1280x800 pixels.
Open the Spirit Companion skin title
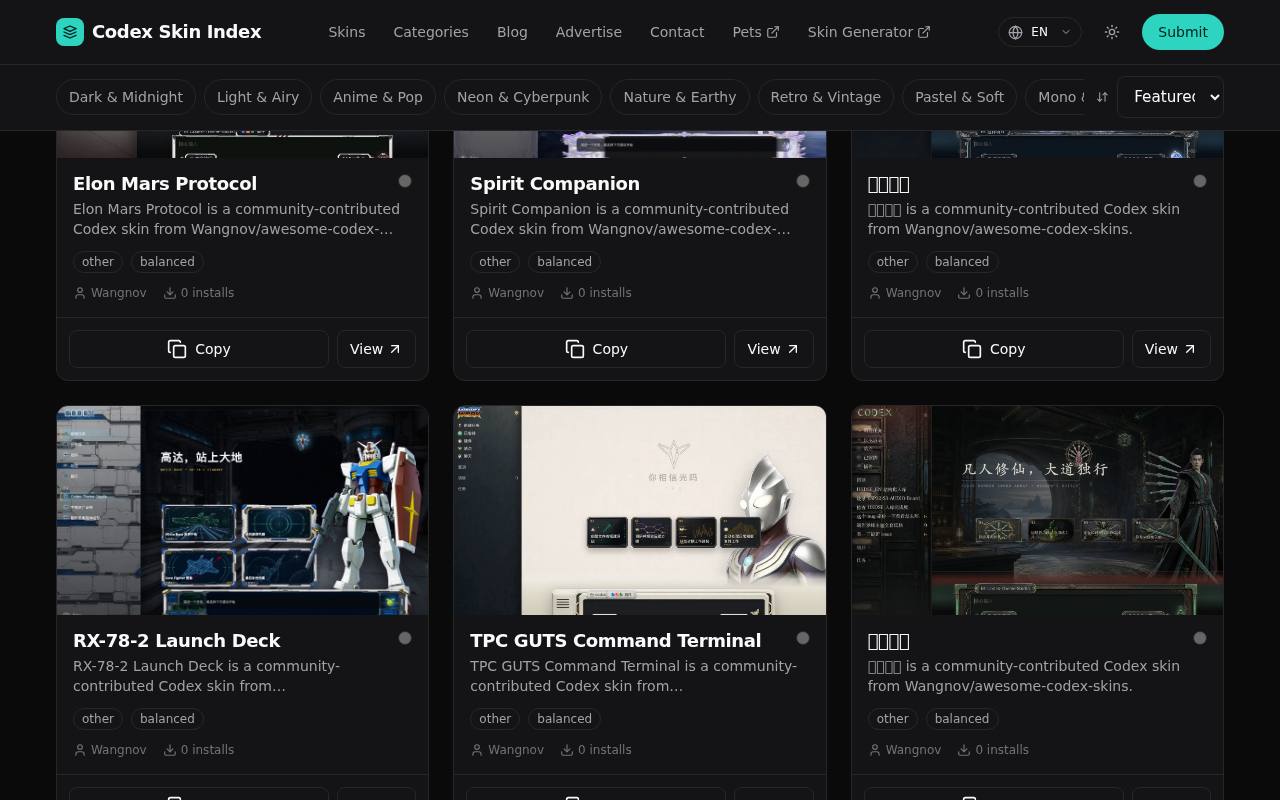click(555, 184)
